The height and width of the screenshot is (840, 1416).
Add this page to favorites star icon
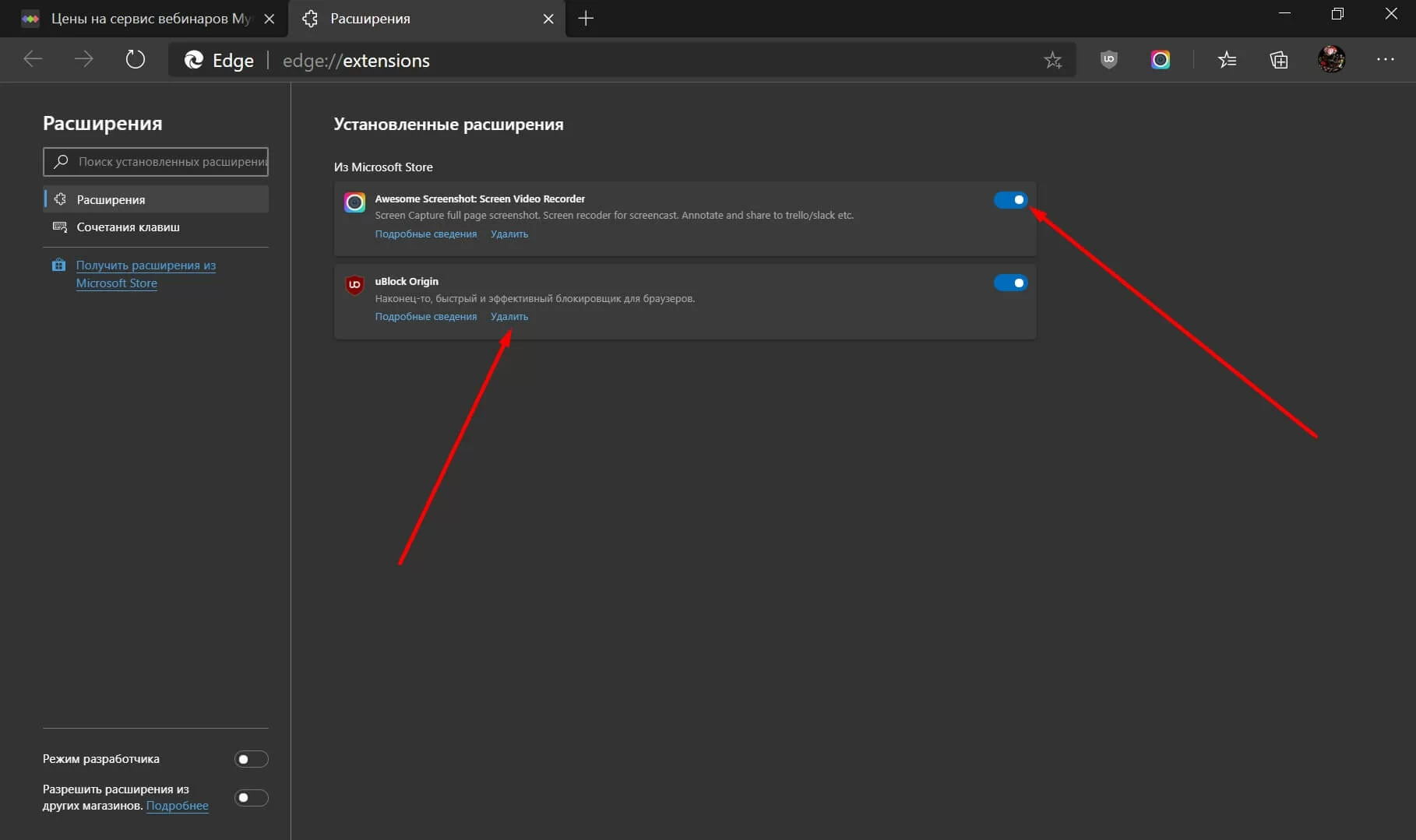[1053, 60]
